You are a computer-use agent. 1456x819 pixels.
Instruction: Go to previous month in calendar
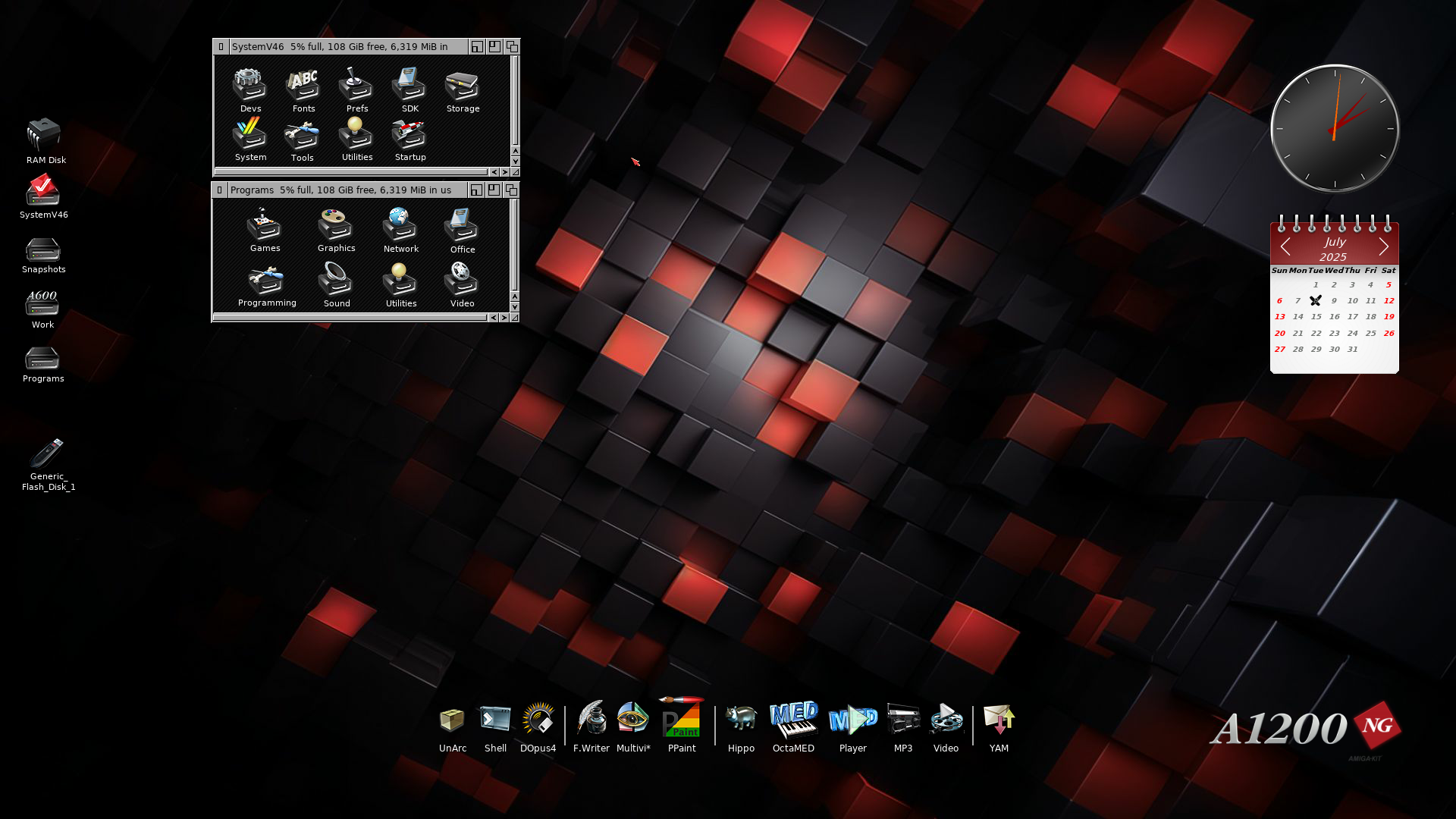tap(1285, 247)
